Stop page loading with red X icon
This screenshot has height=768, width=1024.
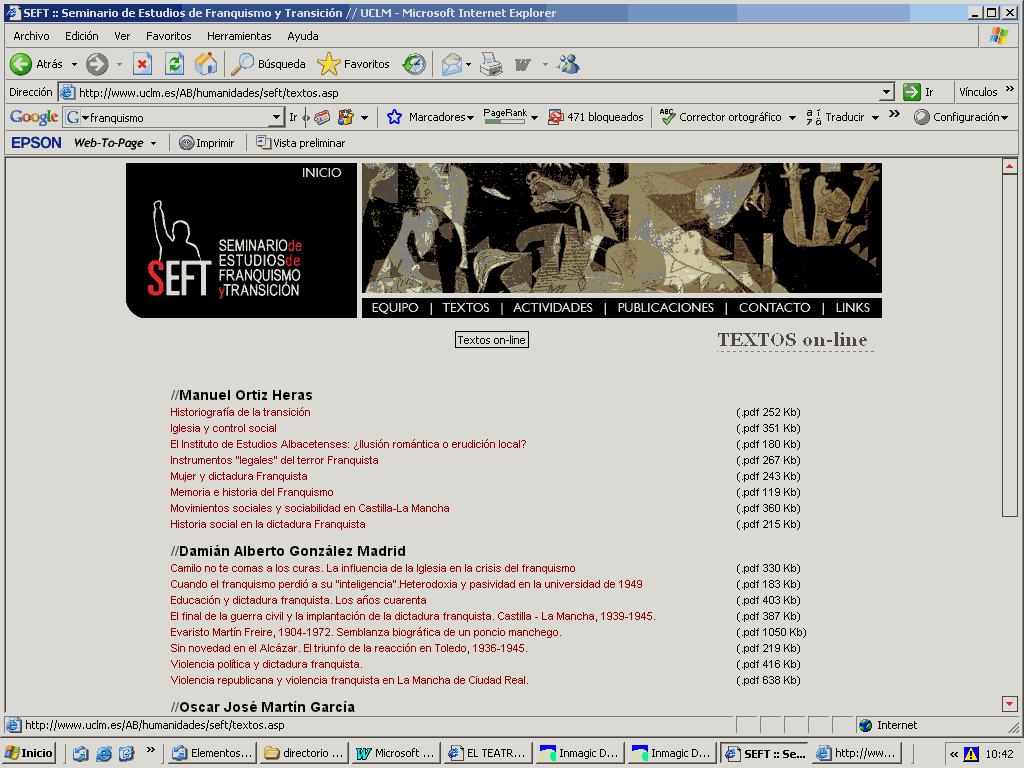[x=142, y=64]
